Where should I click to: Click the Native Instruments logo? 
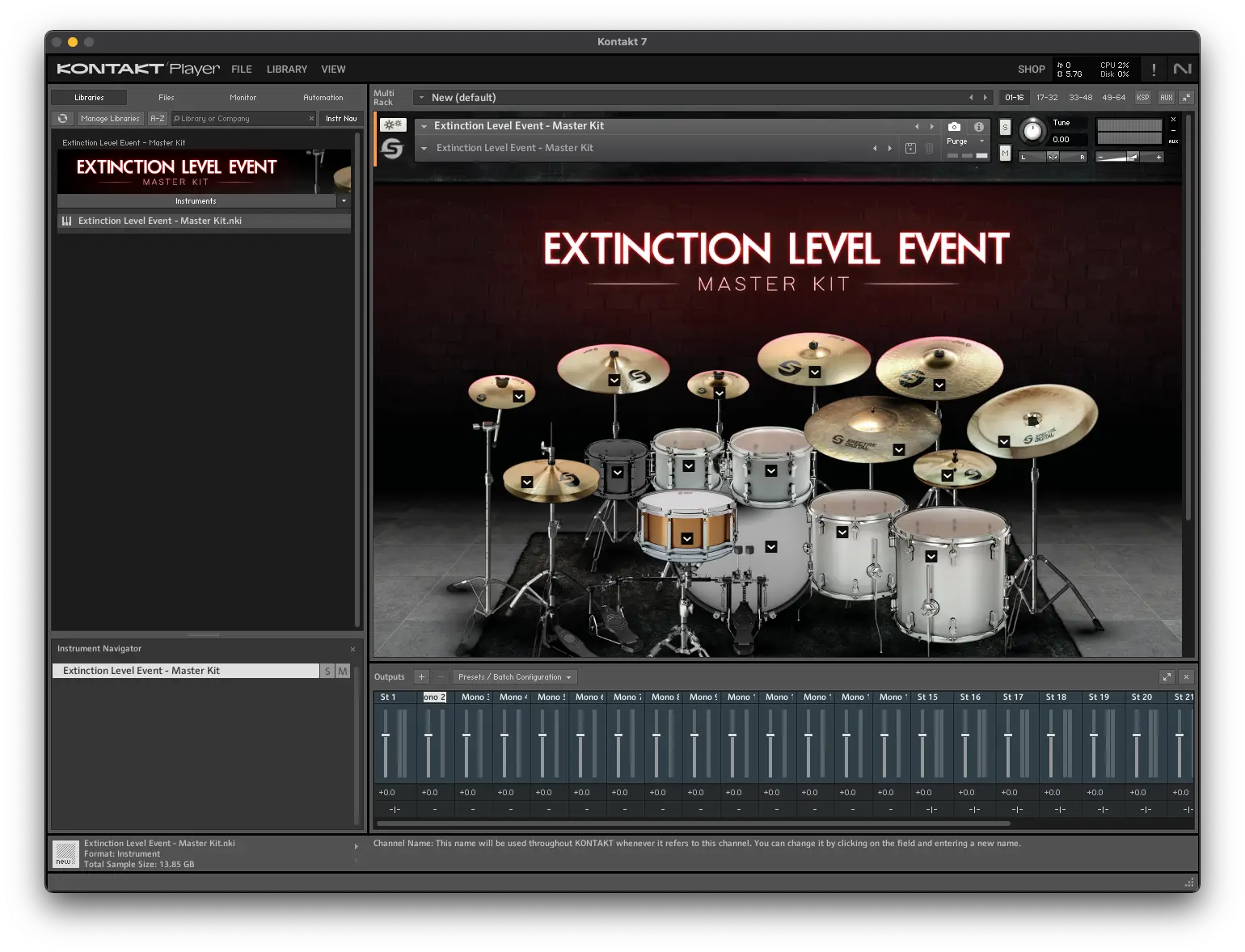click(x=1182, y=70)
